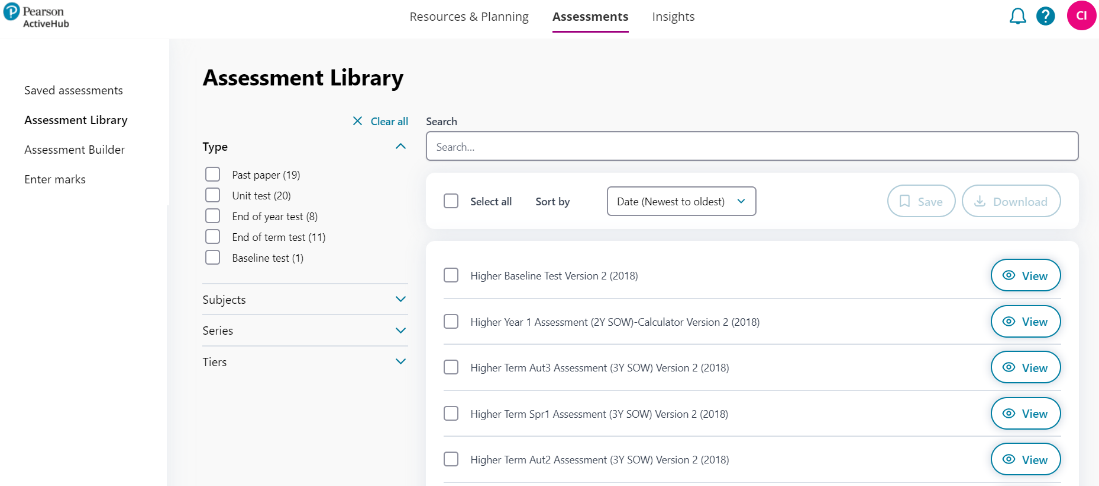
Task: View Higher Term Aut3 Assessment
Action: tap(1025, 367)
